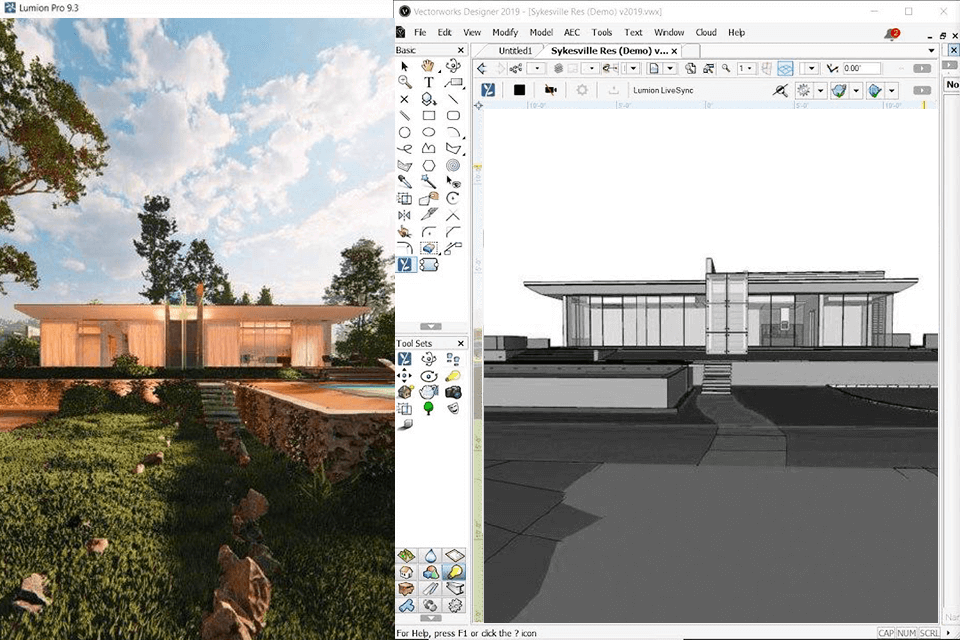Select the Rotate tool in Basic palette
Viewport: 960px width, 640px height.
point(452,198)
